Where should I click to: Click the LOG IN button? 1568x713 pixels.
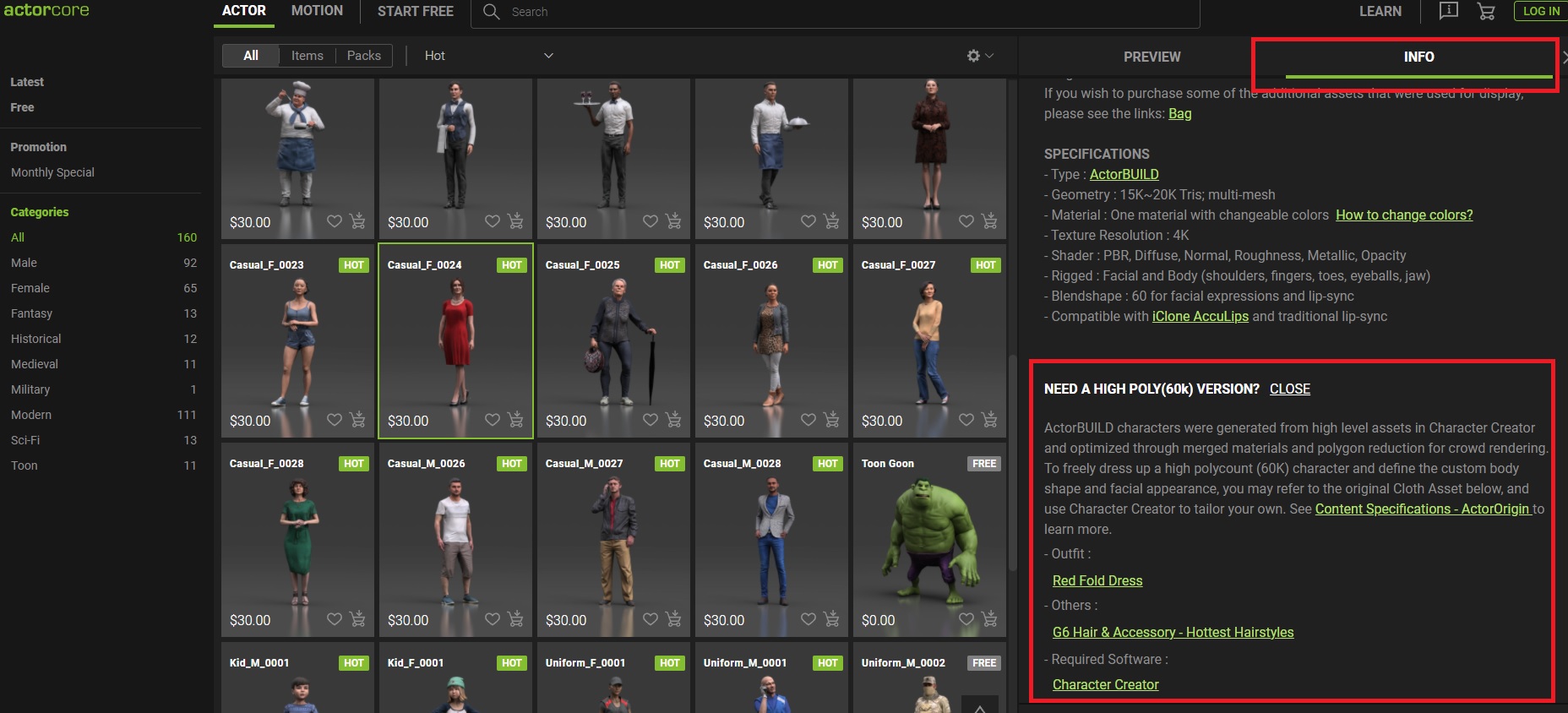[x=1541, y=11]
